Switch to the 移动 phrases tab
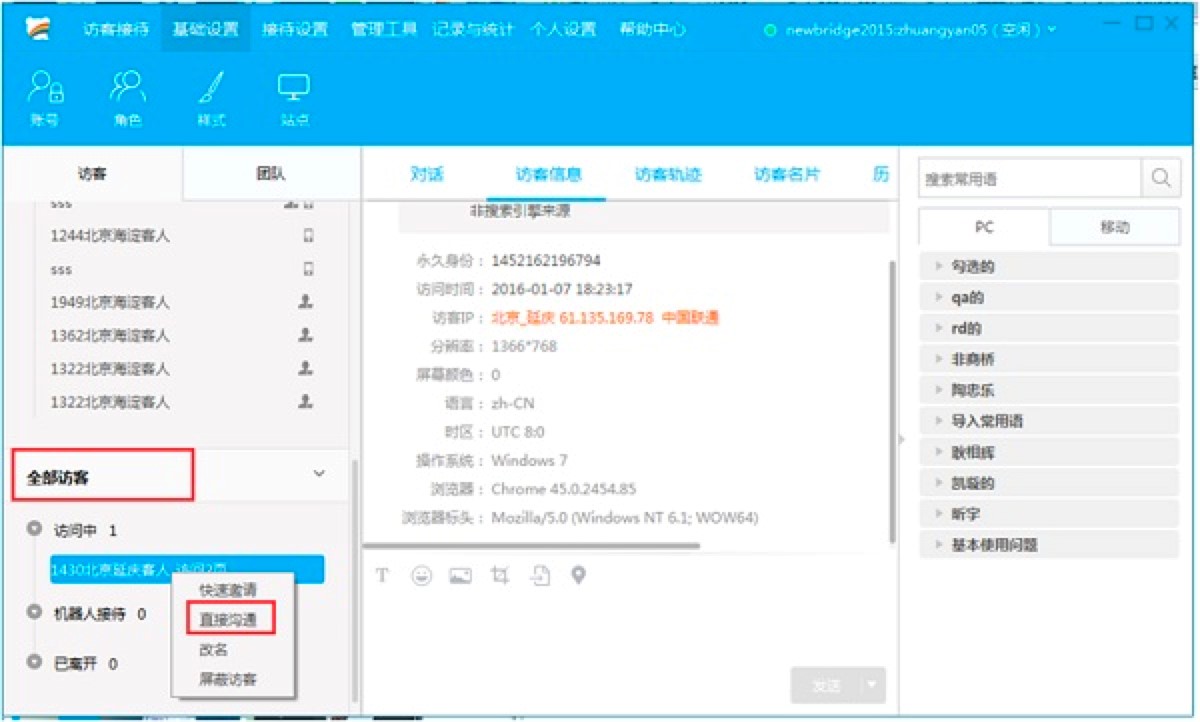Screen dimensions: 1200x722 1114,227
